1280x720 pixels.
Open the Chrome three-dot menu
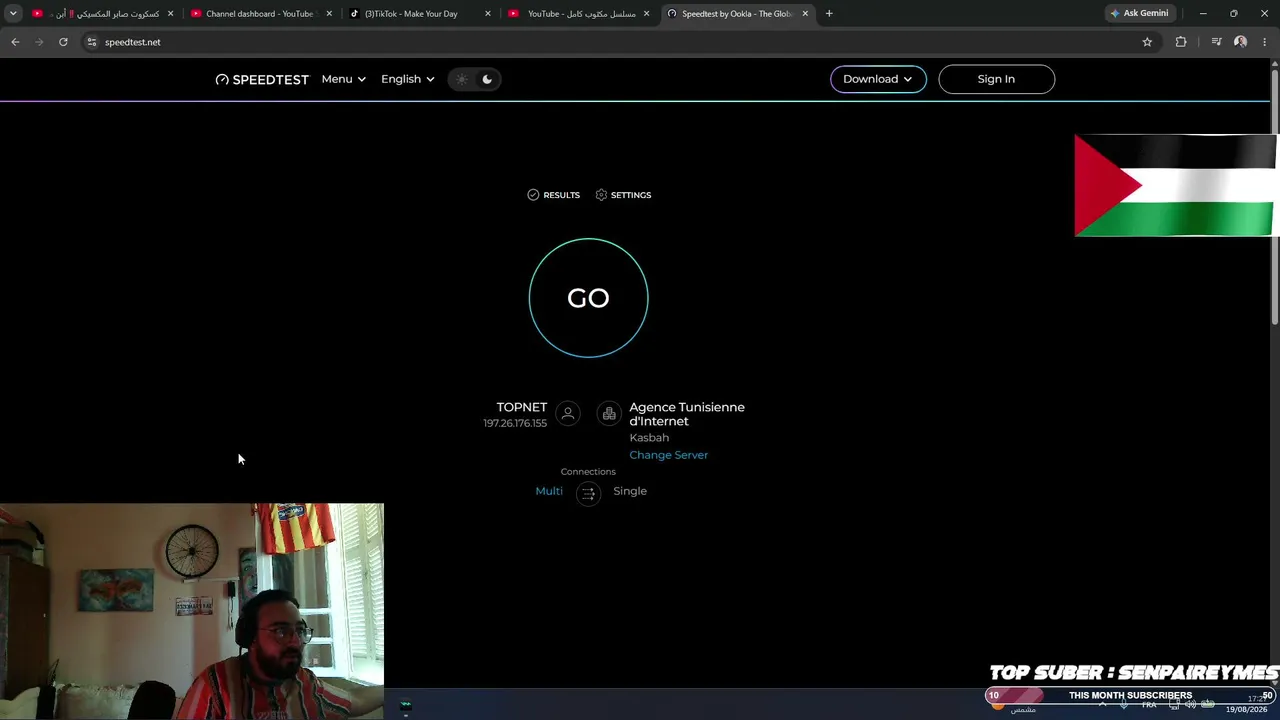coord(1265,42)
